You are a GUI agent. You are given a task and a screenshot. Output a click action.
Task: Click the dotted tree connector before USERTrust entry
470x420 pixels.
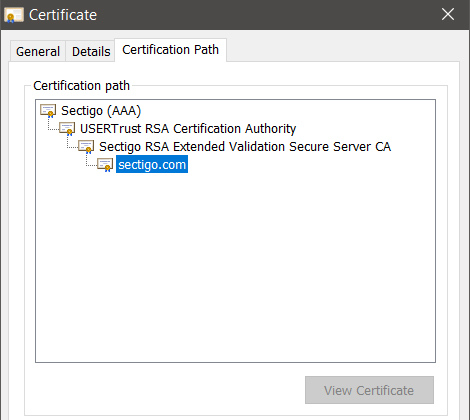pos(53,125)
